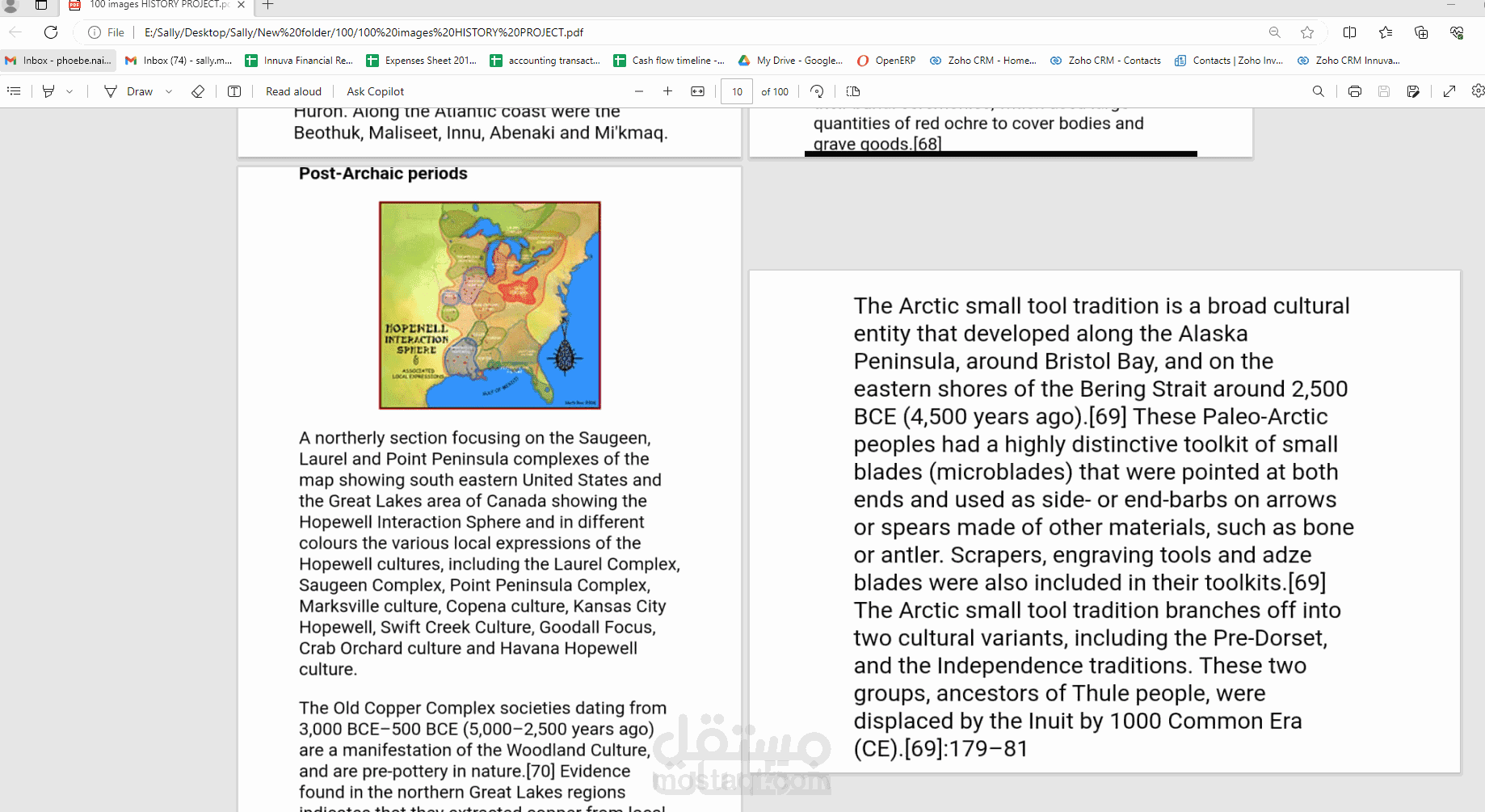Viewport: 1485px width, 812px height.
Task: Open Zoho CRM Innuva bookmark
Action: (x=1348, y=61)
